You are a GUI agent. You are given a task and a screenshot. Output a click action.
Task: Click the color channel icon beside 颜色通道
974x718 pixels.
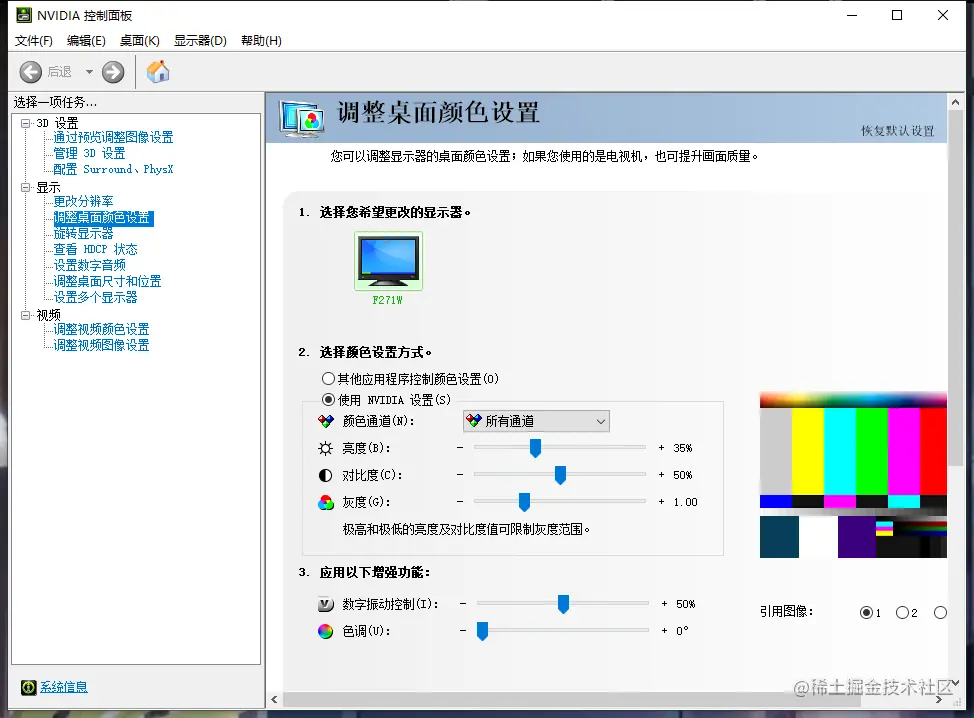[x=325, y=421]
